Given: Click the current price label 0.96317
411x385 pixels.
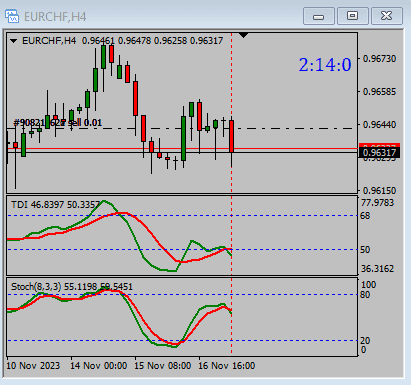Looking at the screenshot, I should coord(379,153).
